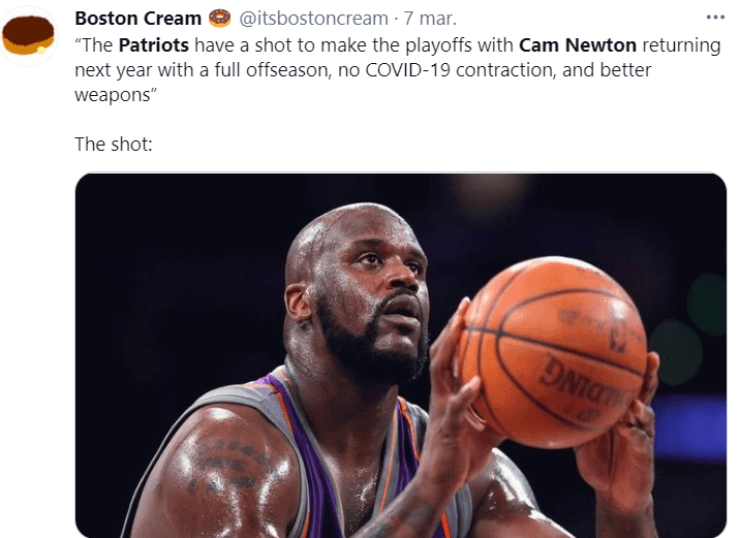
Task: Click the Boston Cream display name
Action: click(x=138, y=18)
